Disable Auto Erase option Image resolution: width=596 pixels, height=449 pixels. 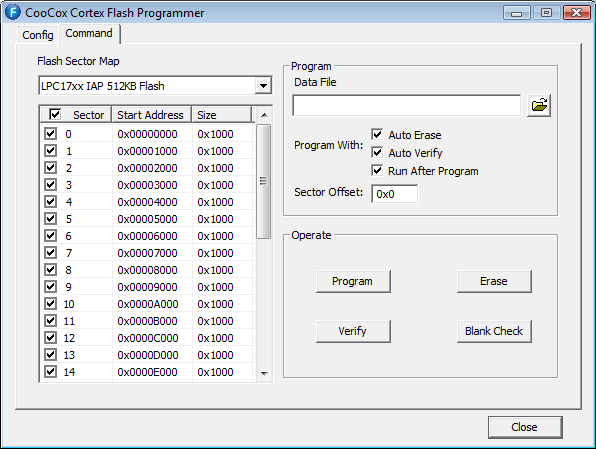coord(377,135)
